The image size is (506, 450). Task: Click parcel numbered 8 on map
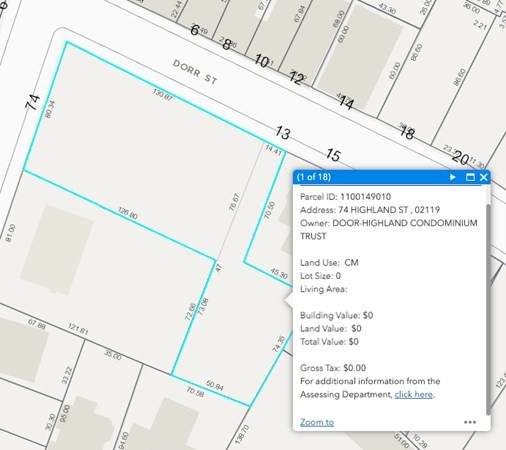click(x=227, y=45)
